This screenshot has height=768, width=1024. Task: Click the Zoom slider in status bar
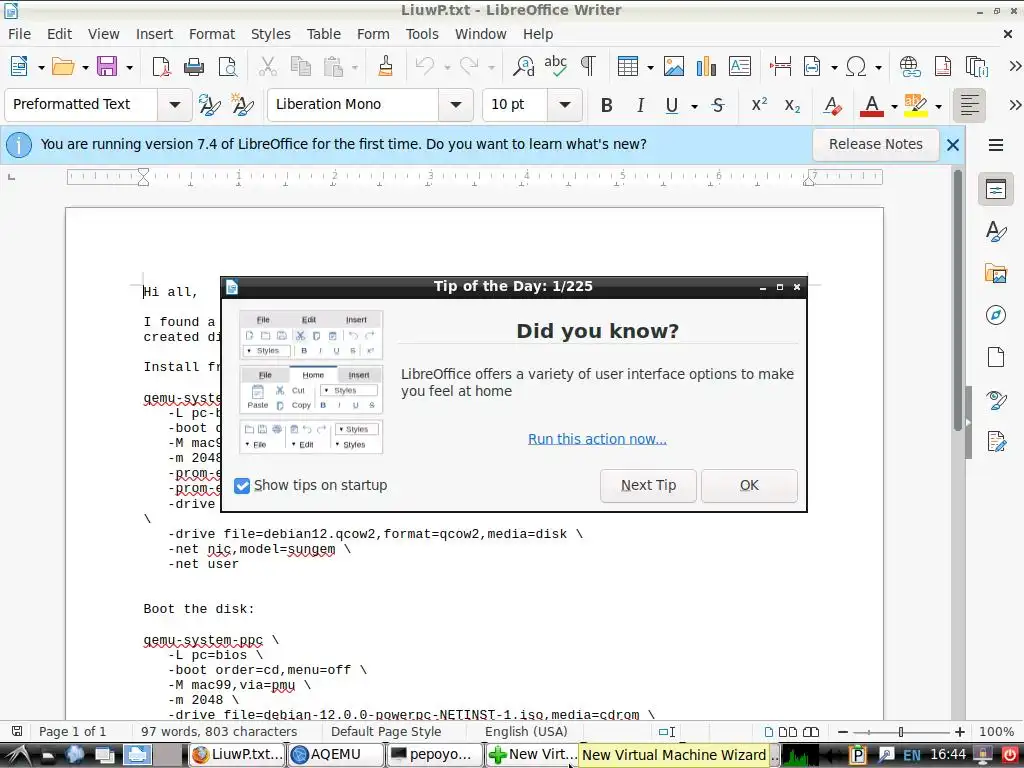[901, 732]
